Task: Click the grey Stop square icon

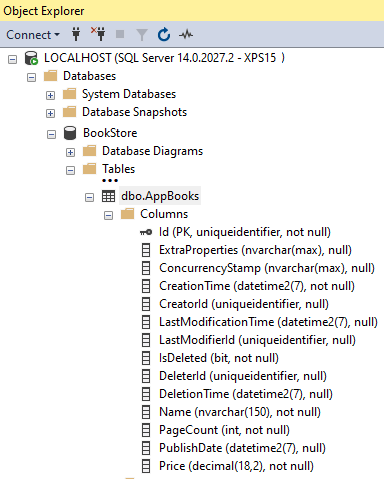Action: pyautogui.click(x=120, y=34)
